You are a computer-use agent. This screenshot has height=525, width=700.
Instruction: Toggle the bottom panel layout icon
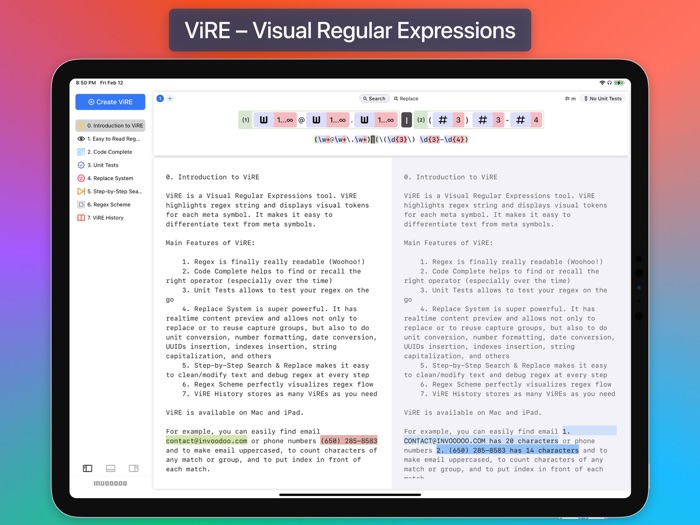[110, 468]
